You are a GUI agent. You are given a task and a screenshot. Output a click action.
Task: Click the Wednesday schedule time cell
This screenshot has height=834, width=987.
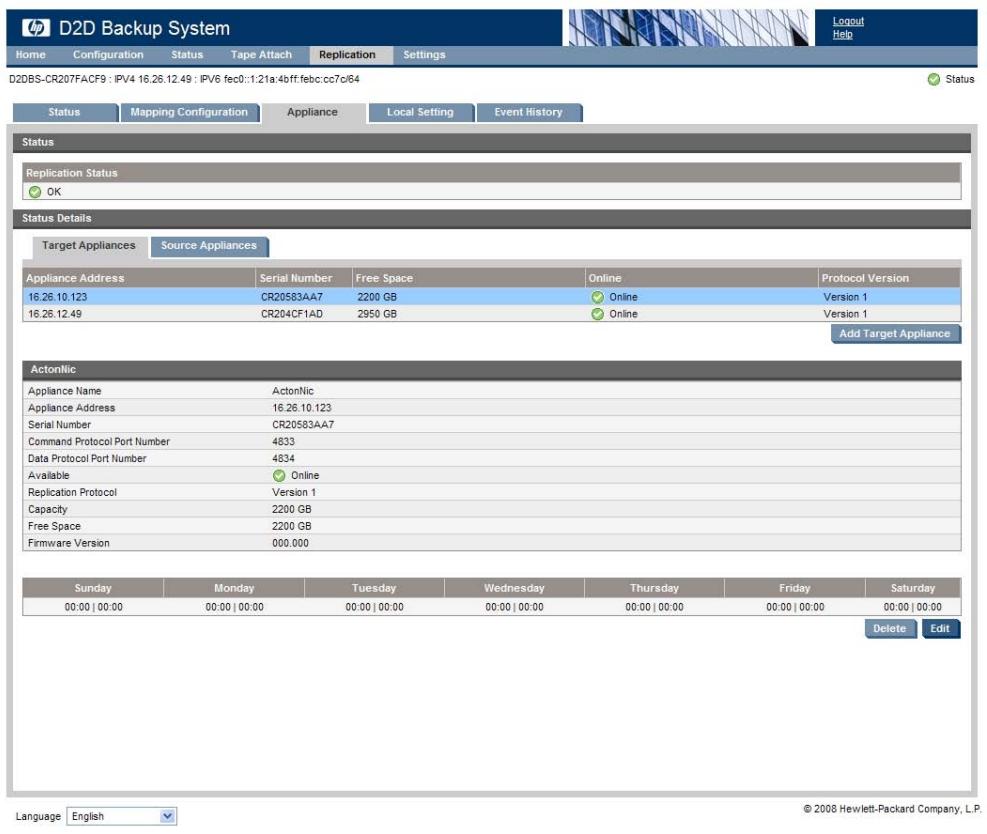[x=514, y=607]
